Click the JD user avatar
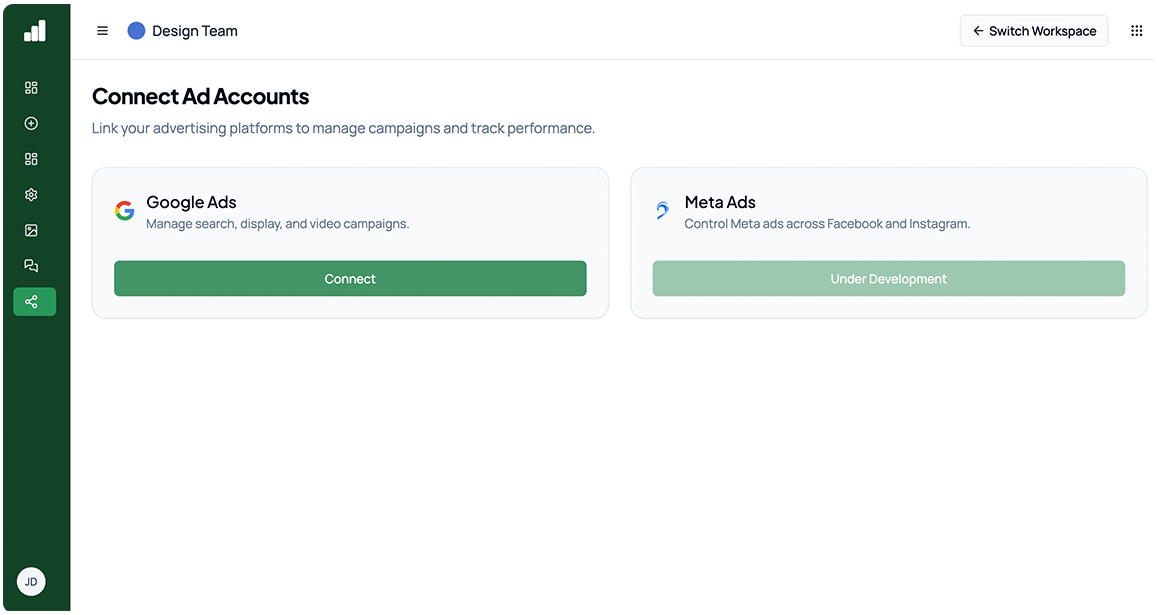This screenshot has height=615, width=1157. click(x=31, y=582)
